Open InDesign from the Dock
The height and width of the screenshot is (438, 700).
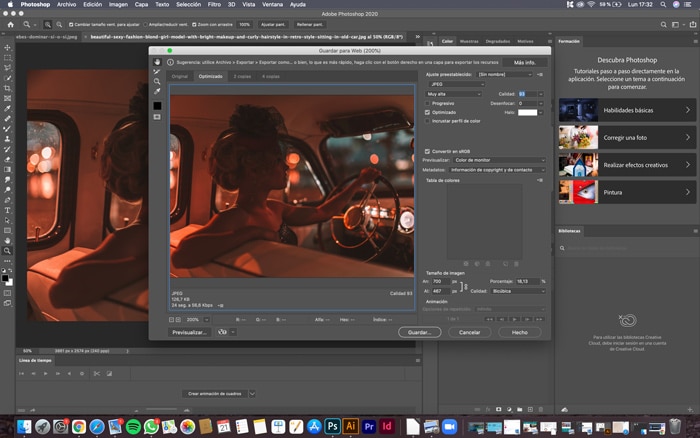point(387,426)
